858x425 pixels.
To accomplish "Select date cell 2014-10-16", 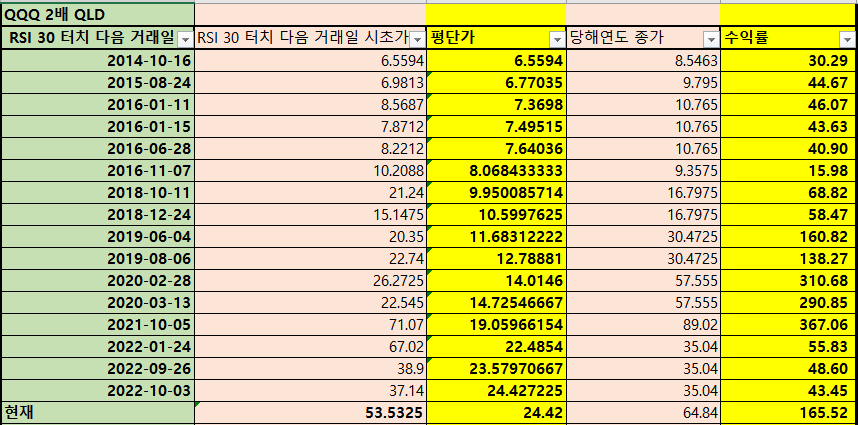I will click(x=98, y=61).
